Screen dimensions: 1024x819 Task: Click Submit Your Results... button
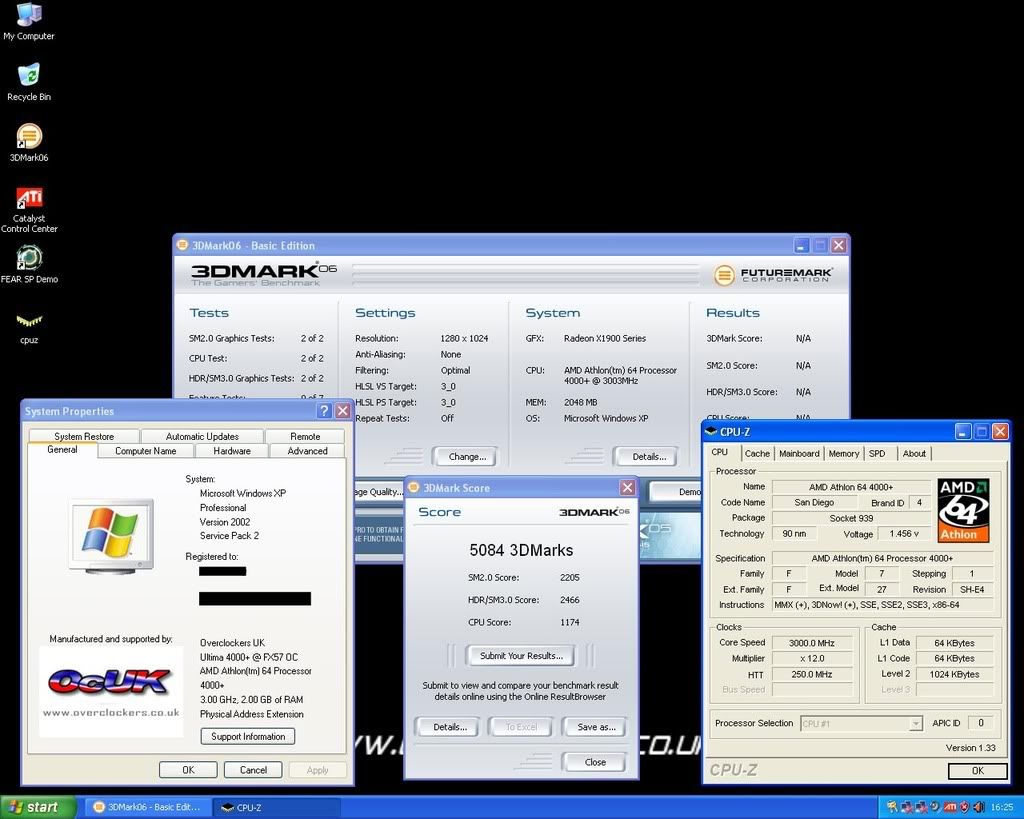click(x=521, y=656)
